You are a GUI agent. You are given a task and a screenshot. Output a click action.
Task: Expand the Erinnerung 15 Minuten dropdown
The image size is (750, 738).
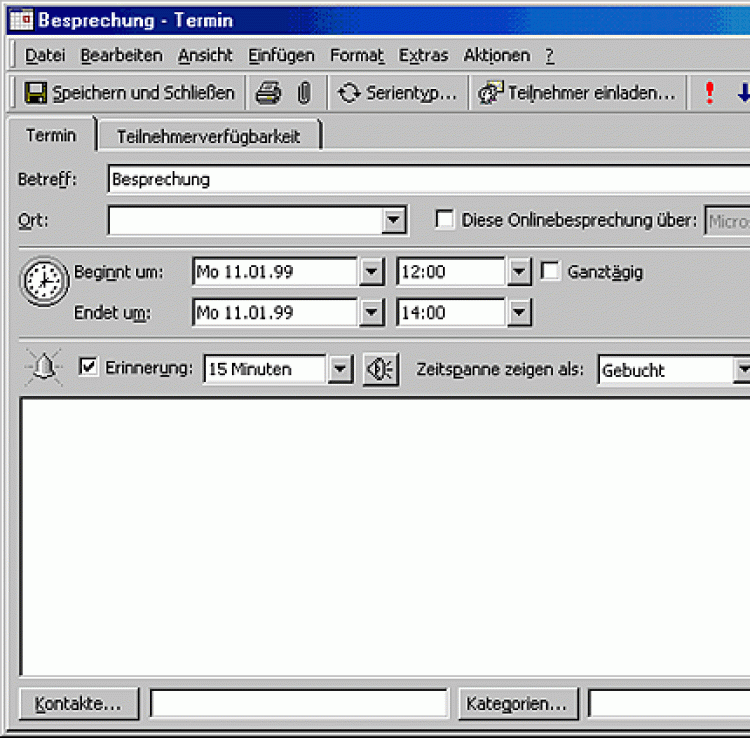341,369
